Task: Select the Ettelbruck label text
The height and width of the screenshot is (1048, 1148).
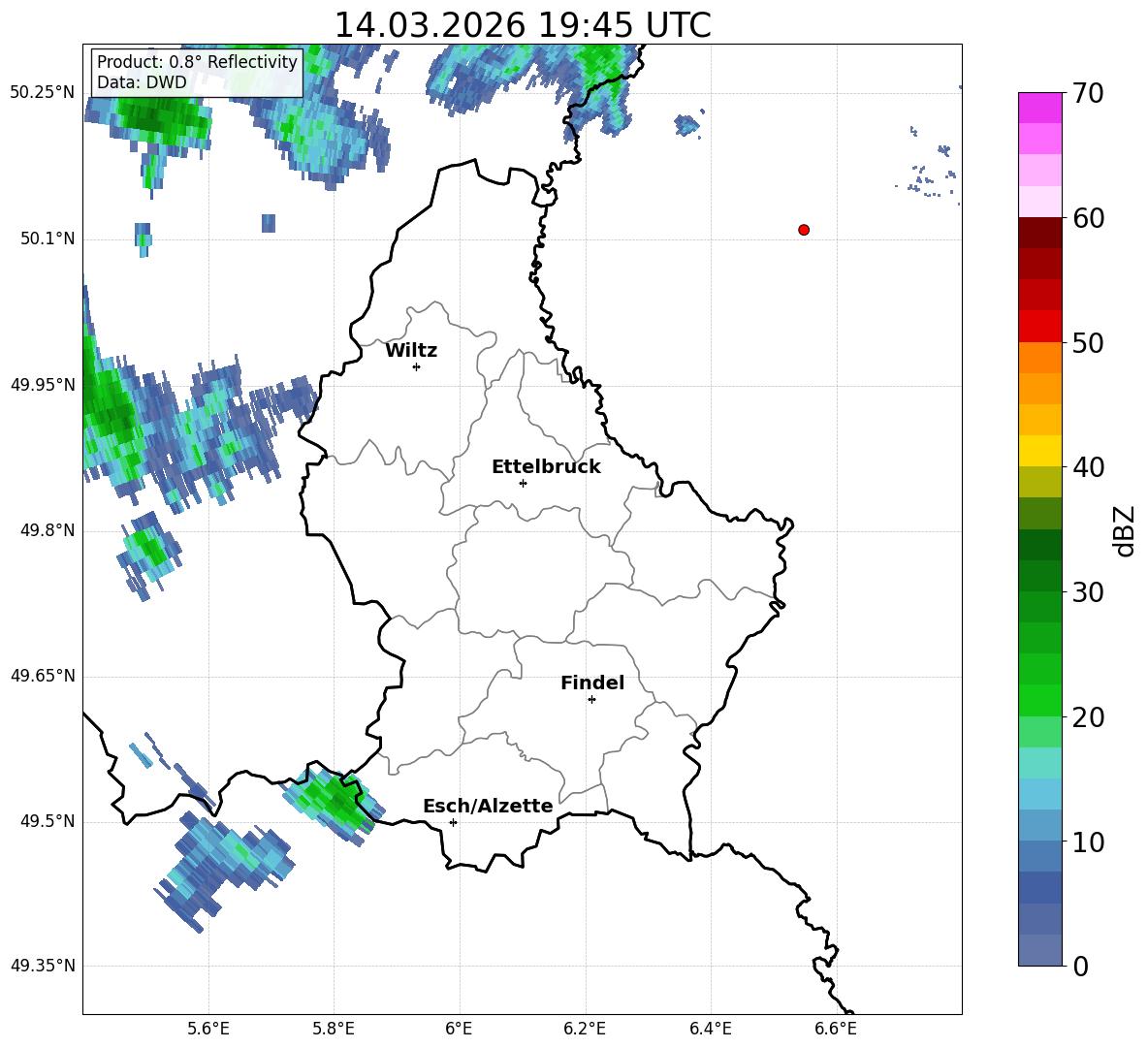Action: point(546,467)
